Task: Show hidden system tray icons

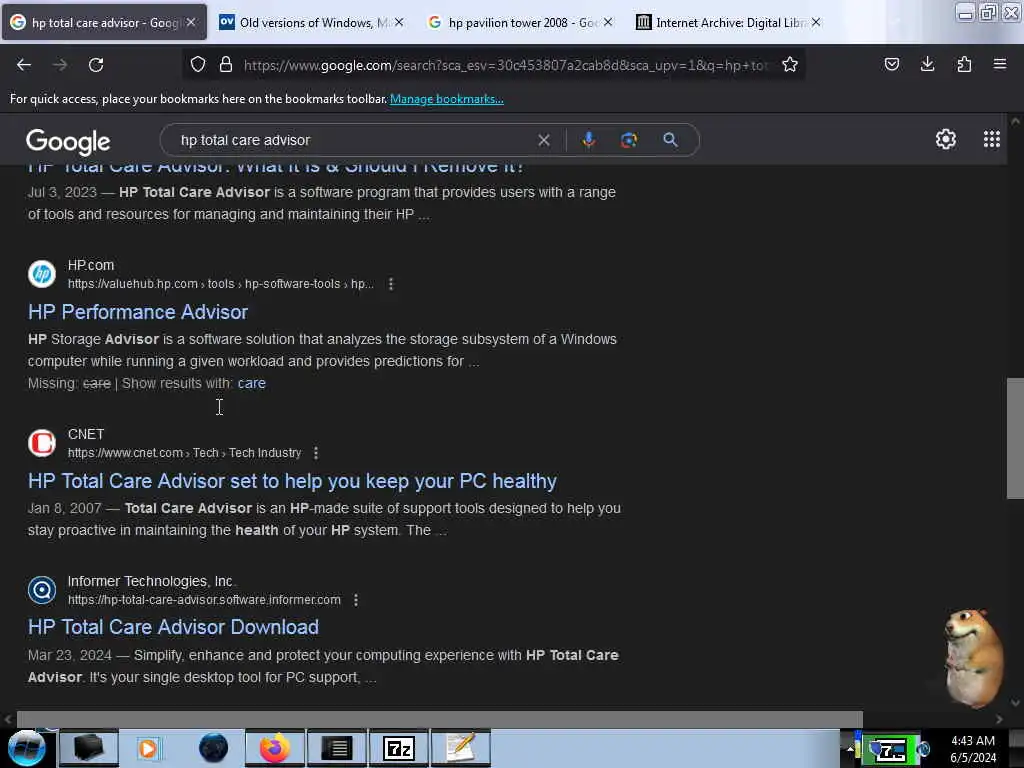Action: (850, 750)
